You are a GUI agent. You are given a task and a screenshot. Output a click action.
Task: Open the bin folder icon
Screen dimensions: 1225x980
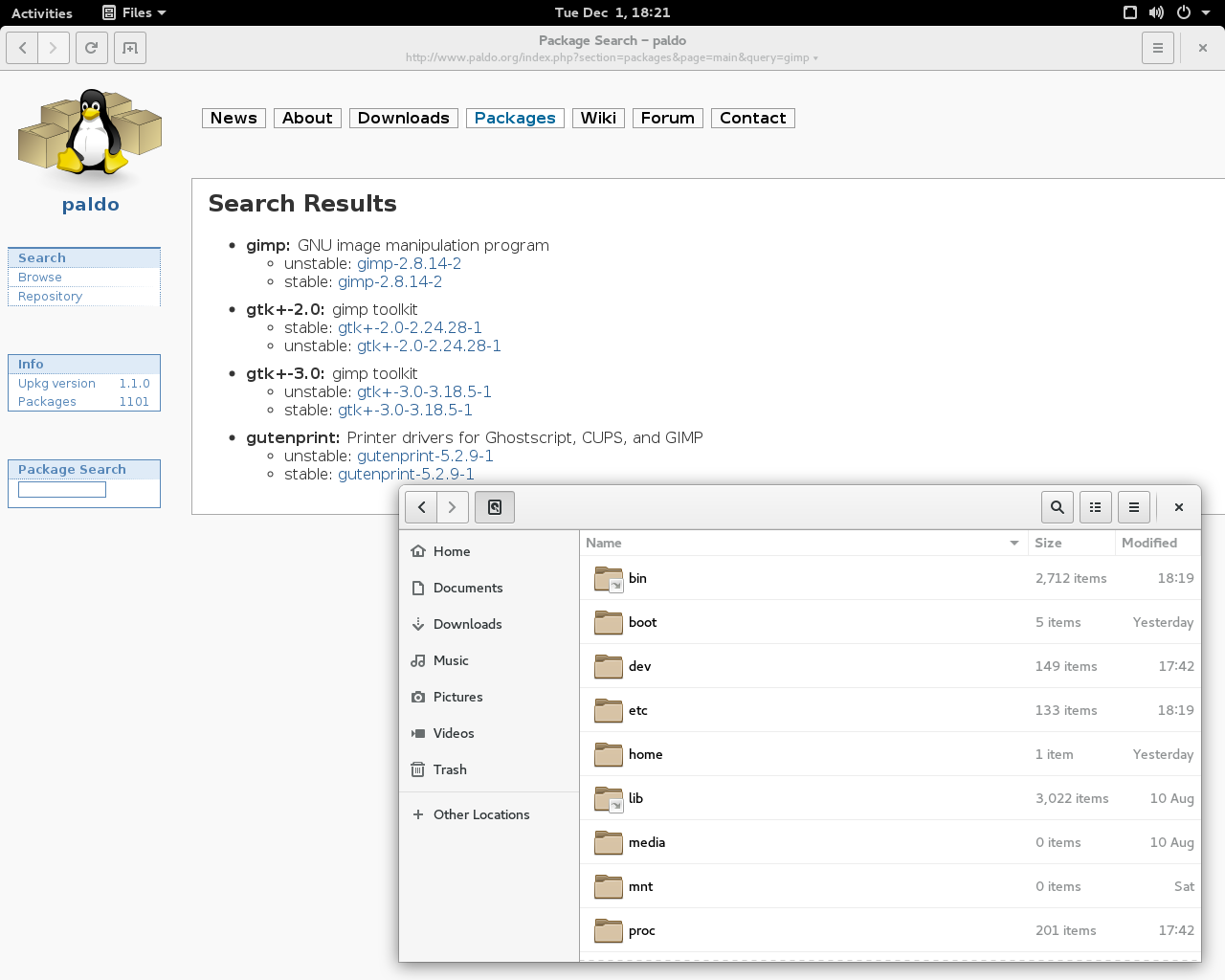point(609,578)
